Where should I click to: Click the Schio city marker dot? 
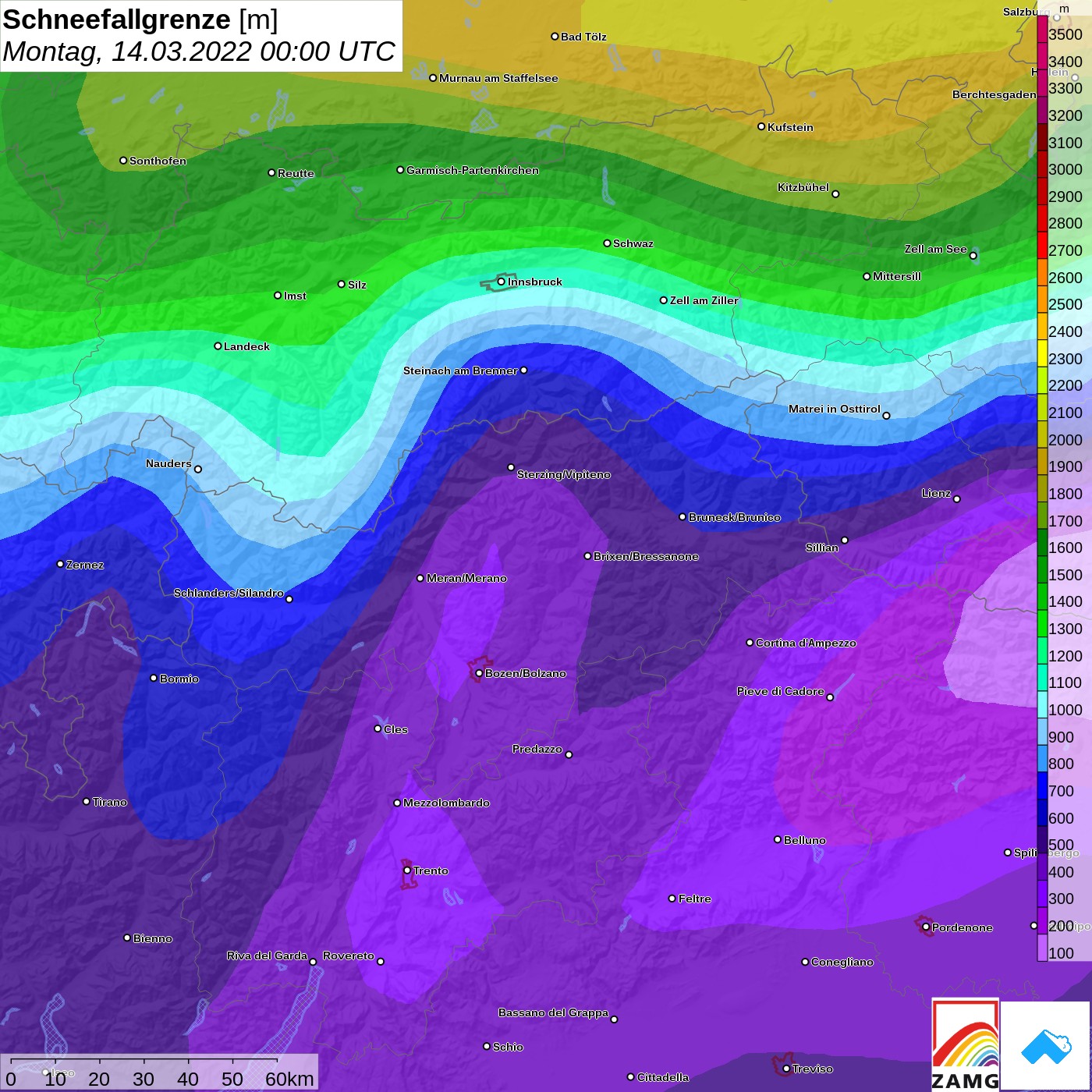point(487,1047)
